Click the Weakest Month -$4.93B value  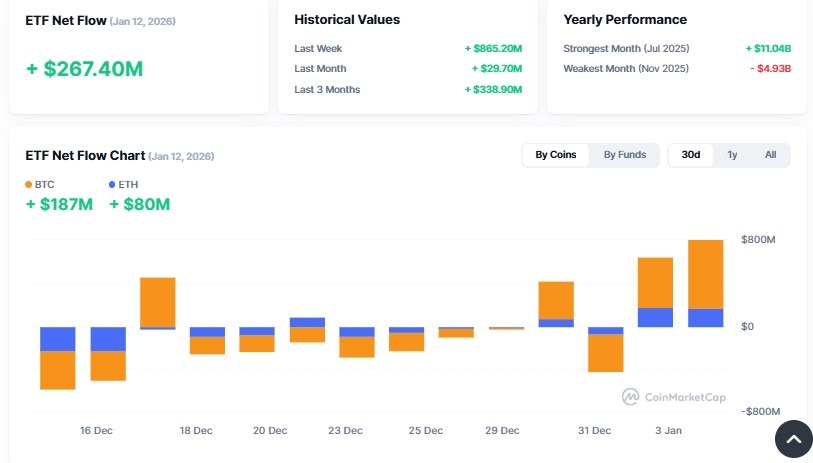[x=770, y=69]
